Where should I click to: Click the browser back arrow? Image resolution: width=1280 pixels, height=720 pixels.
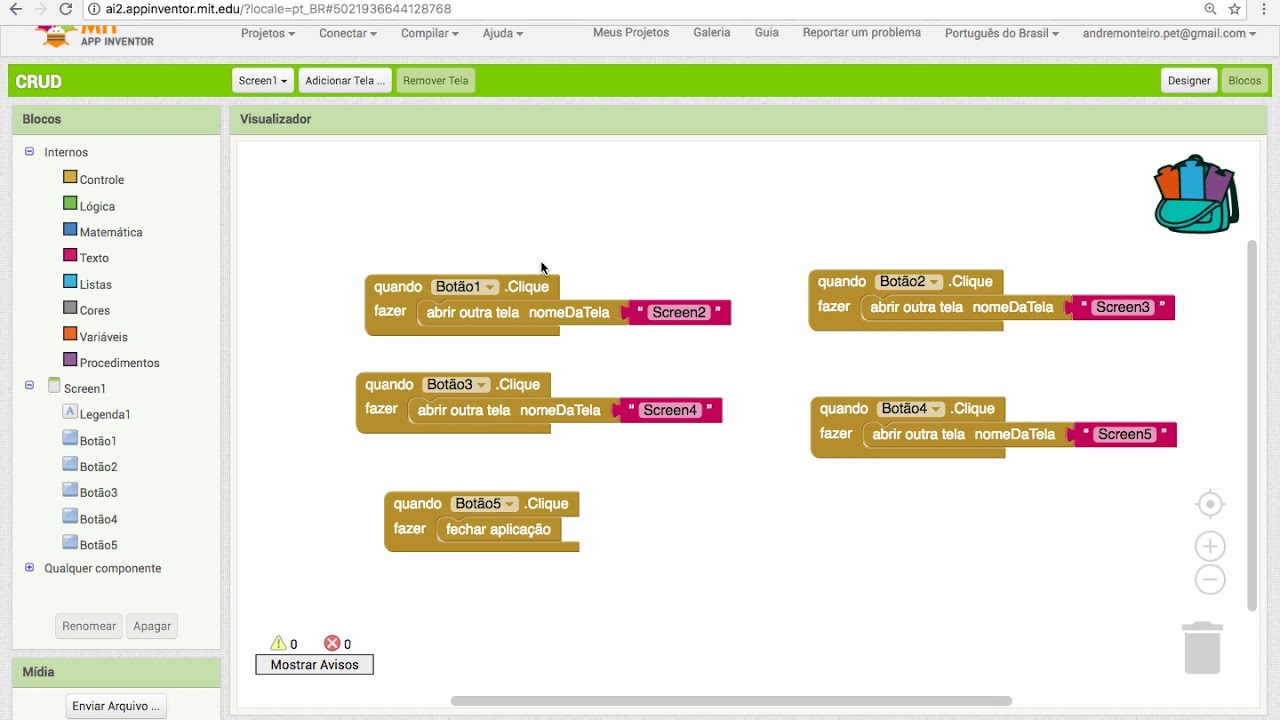click(16, 9)
